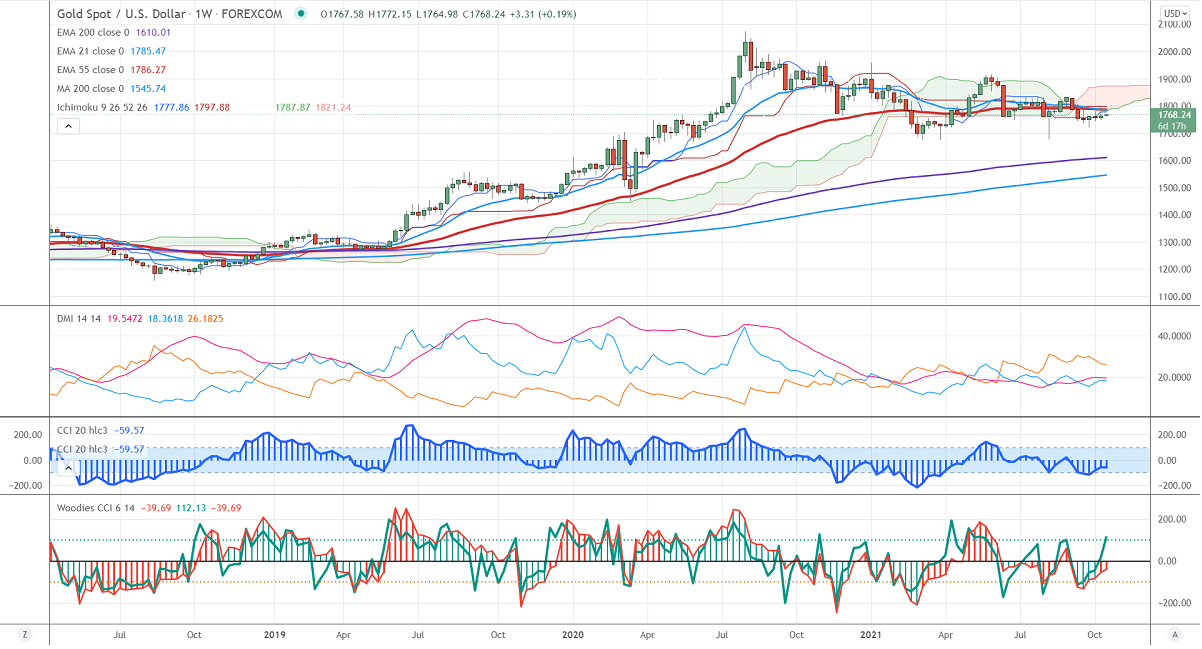Click the 1500.00 price axis label

(x=1173, y=188)
